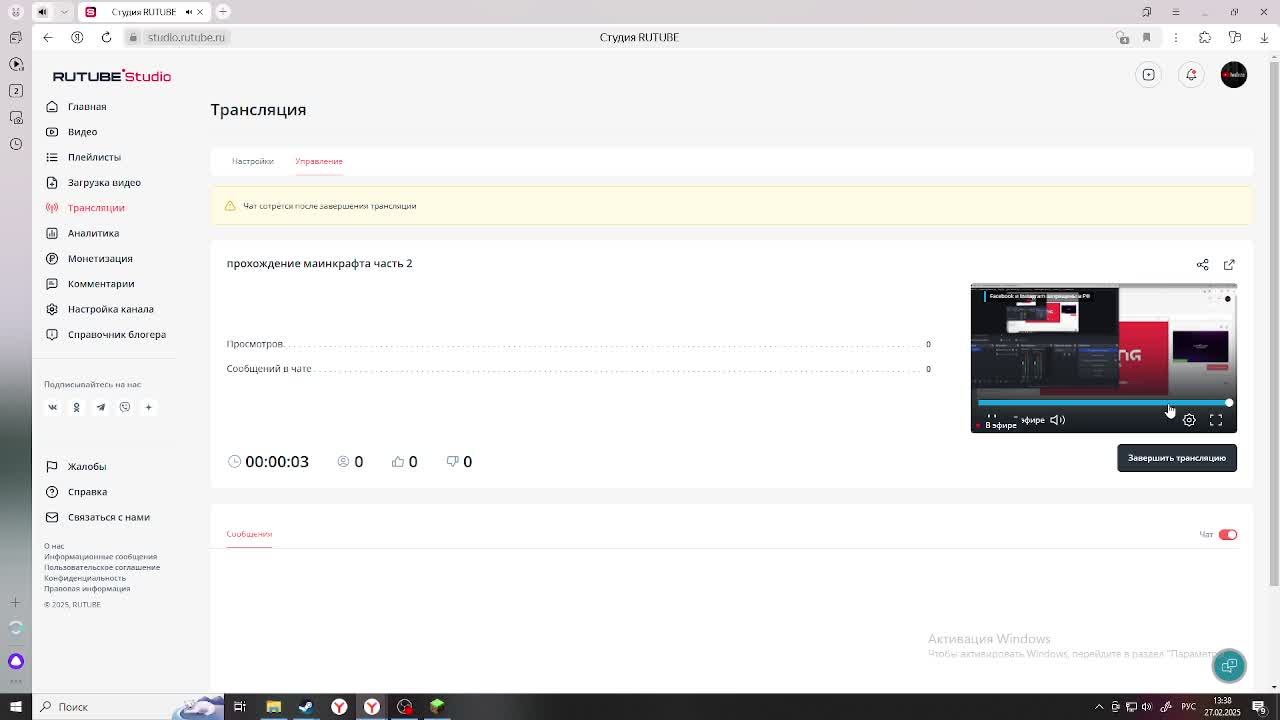1280x720 pixels.
Task: Open the add video button in header
Action: (x=1149, y=75)
